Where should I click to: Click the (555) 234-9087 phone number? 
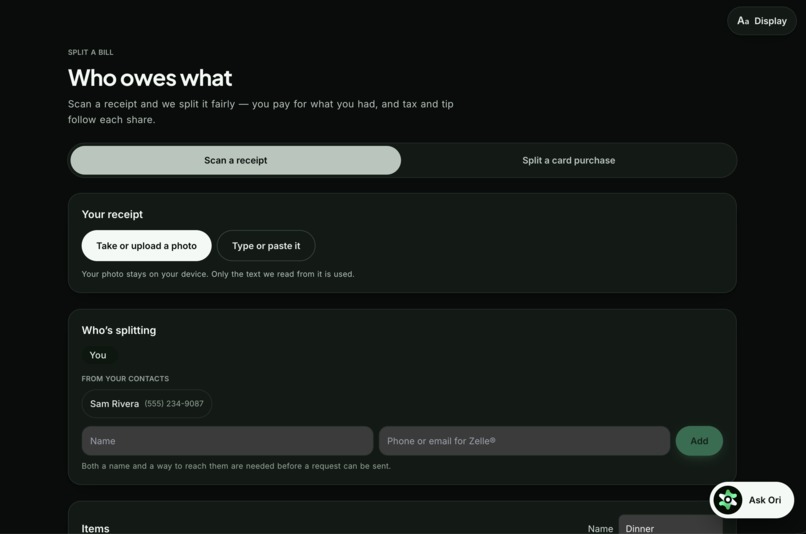click(x=174, y=404)
